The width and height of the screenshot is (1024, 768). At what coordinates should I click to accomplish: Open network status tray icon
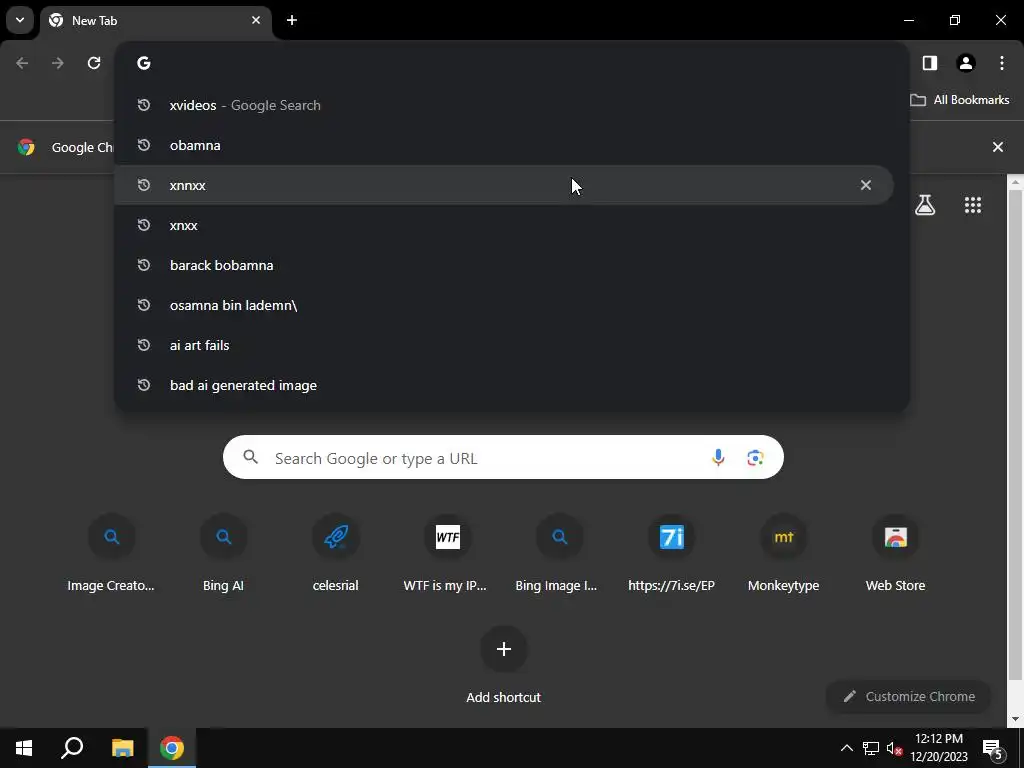871,748
